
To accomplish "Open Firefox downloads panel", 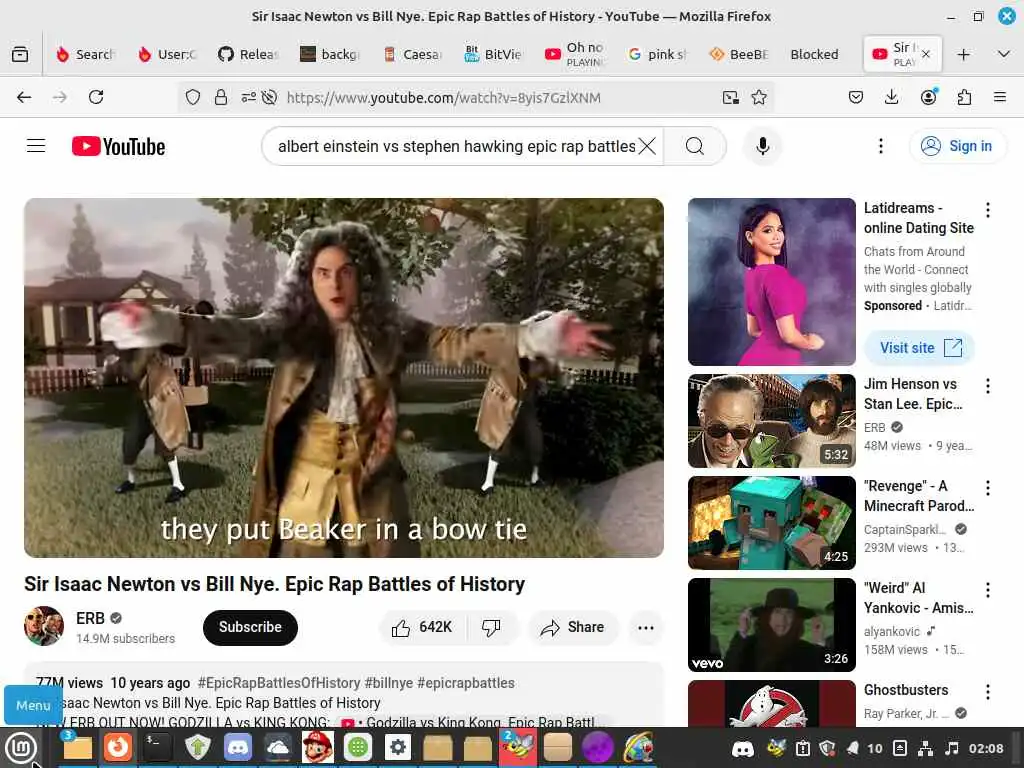I will coord(891,97).
